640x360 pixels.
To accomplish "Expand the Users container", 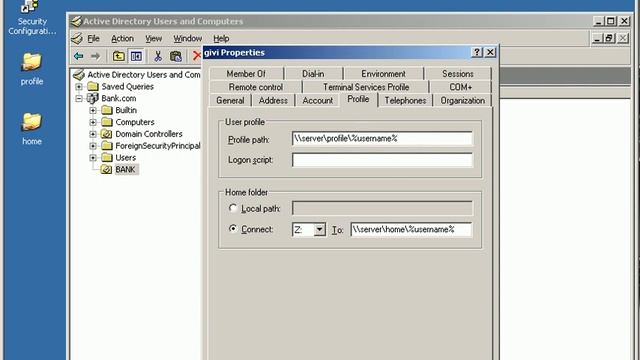I will coord(93,158).
